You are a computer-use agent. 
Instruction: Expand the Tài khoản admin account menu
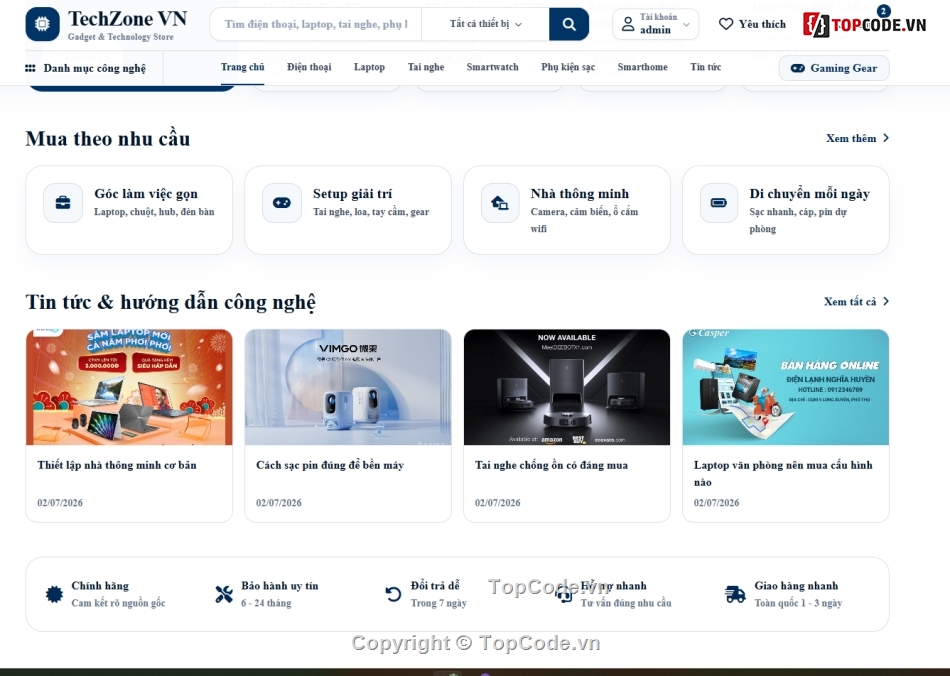click(656, 24)
